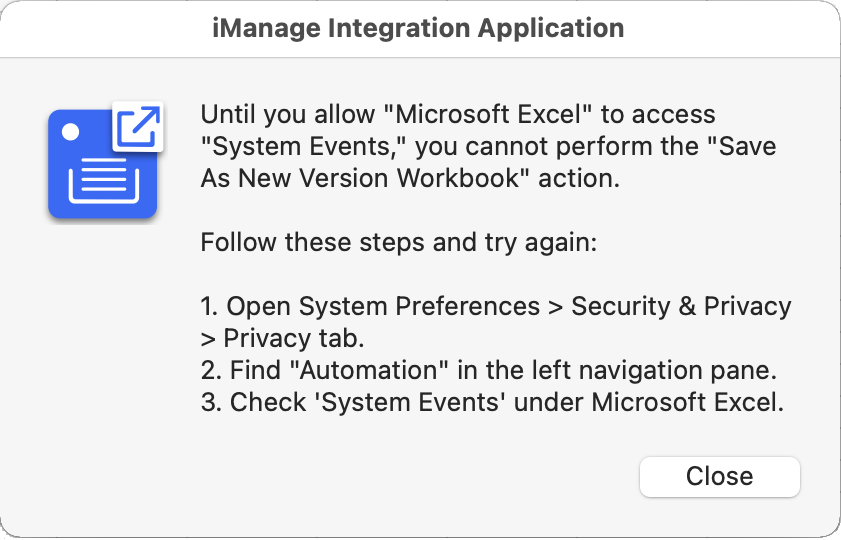841x540 pixels.
Task: Click the Close button
Action: point(719,476)
